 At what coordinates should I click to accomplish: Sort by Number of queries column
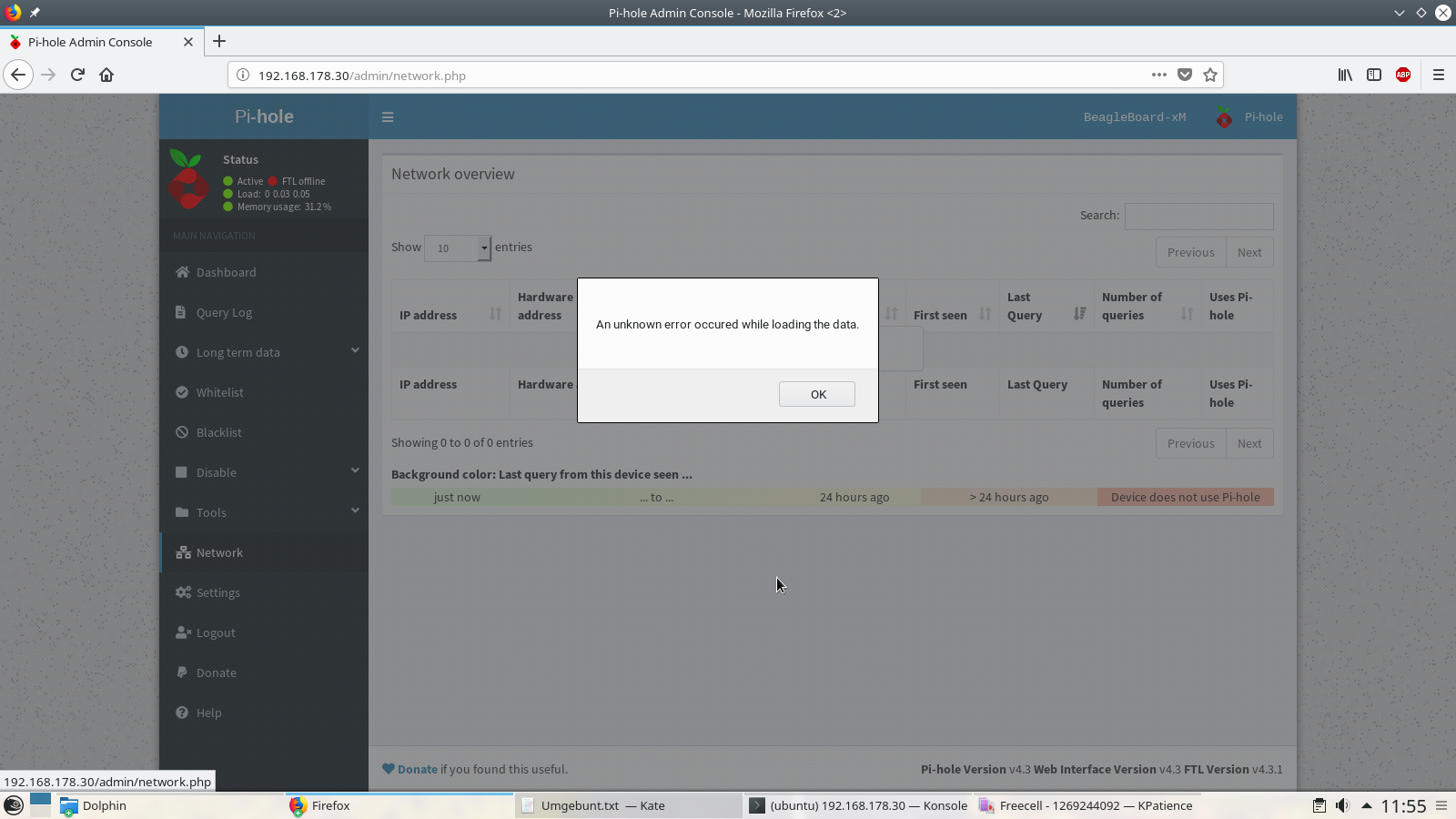tap(1148, 307)
